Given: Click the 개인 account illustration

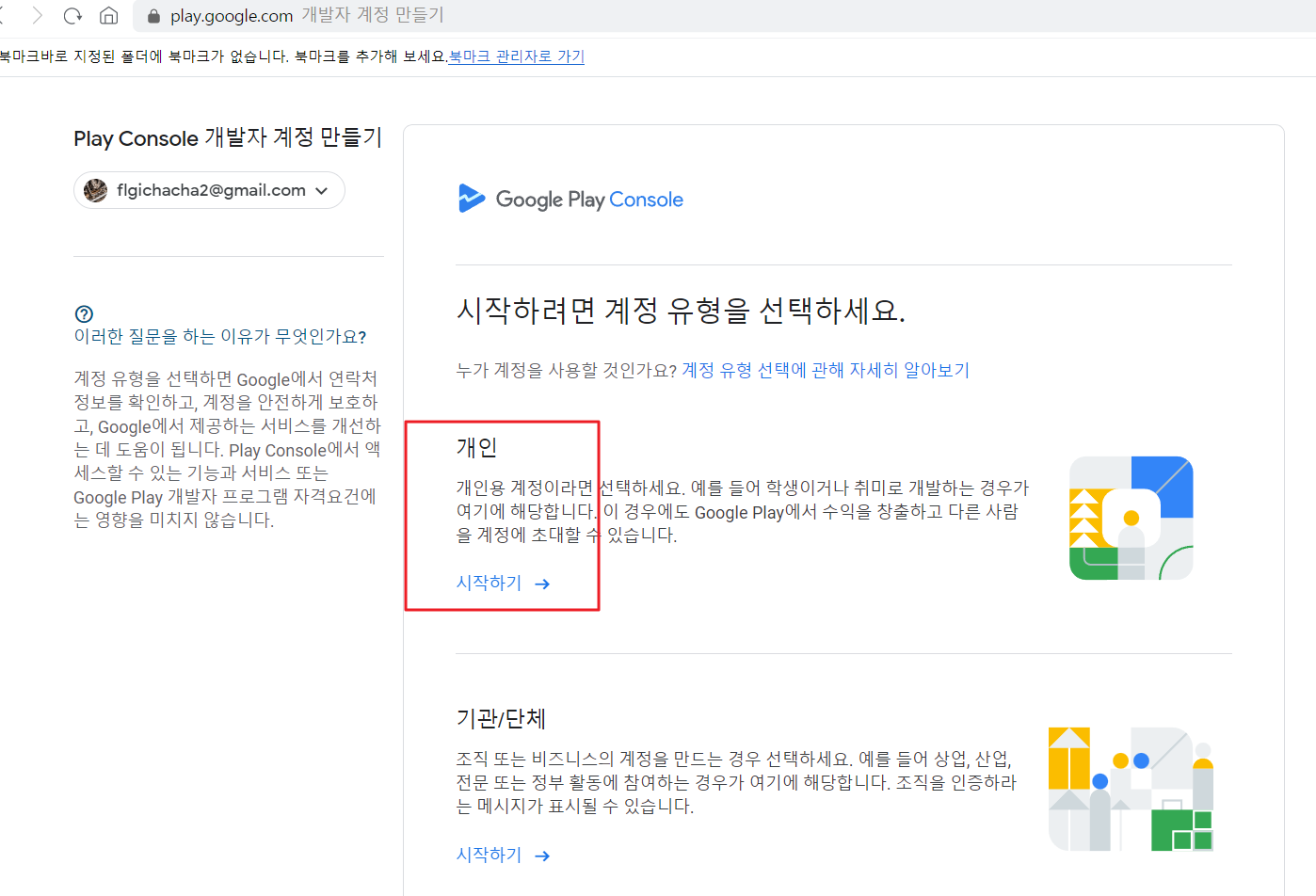Looking at the screenshot, I should coord(1131,519).
